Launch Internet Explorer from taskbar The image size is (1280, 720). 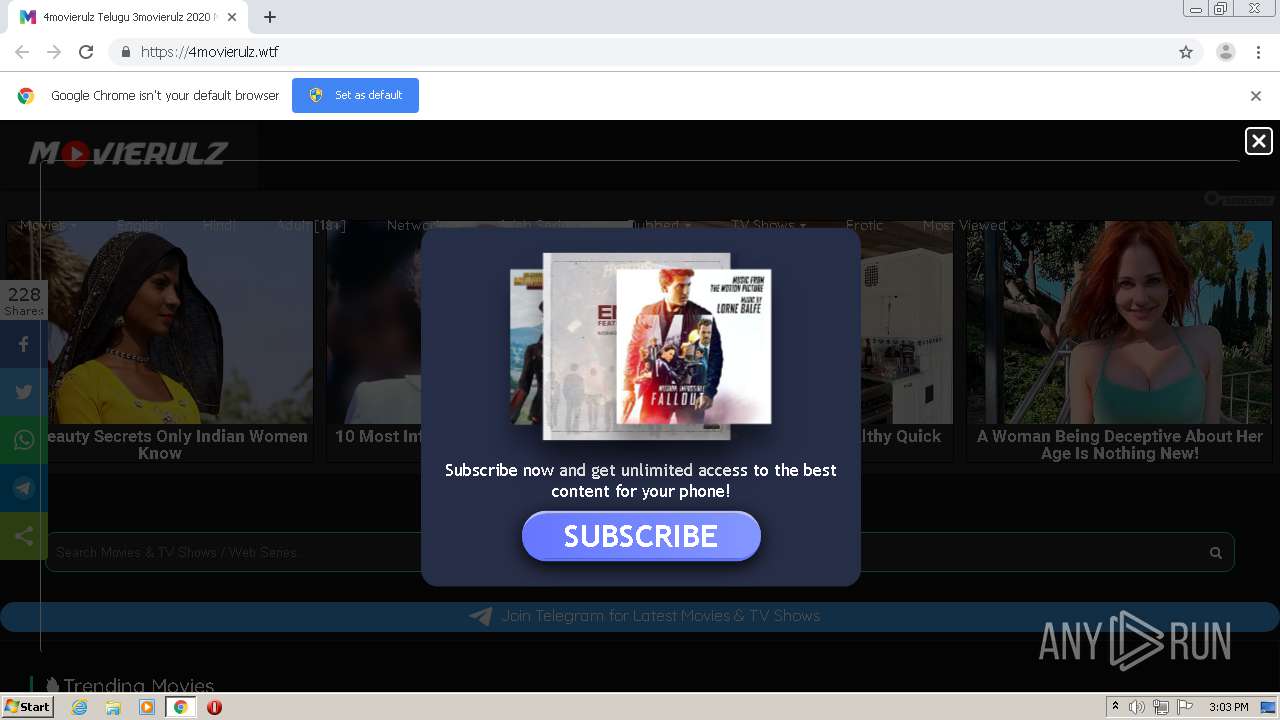(79, 707)
